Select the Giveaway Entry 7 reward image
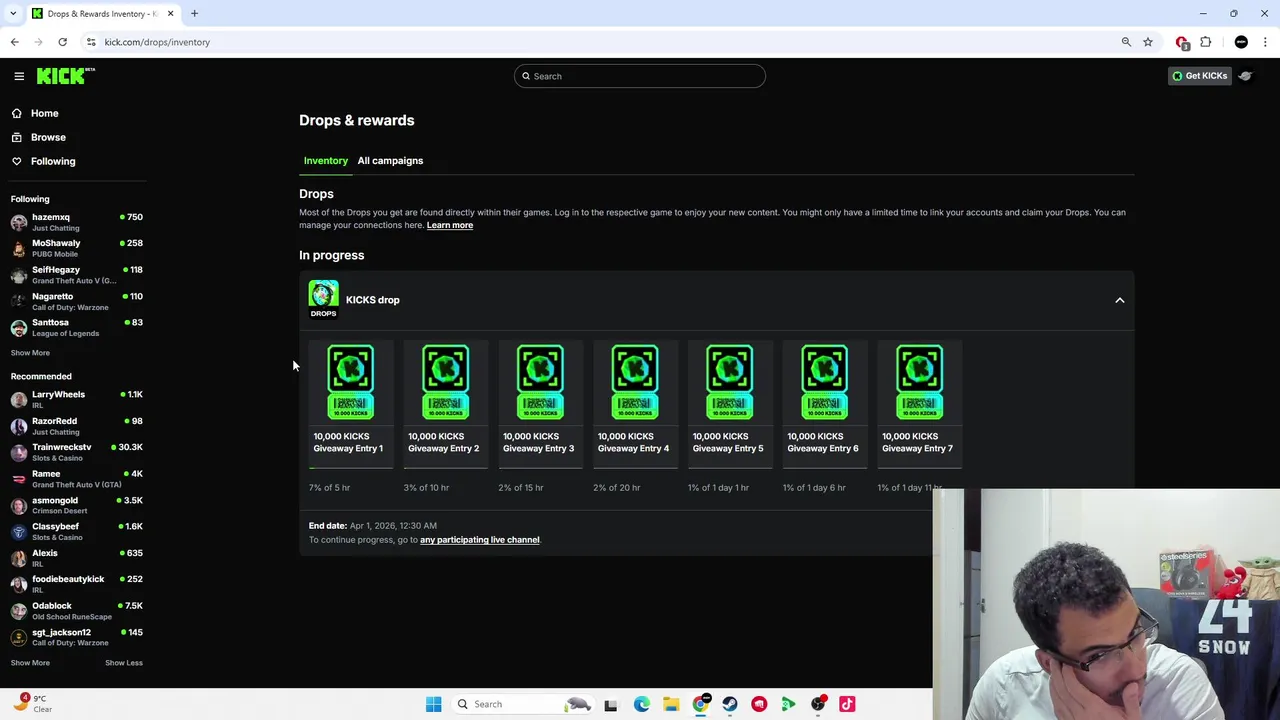Viewport: 1280px width, 720px height. coord(919,382)
